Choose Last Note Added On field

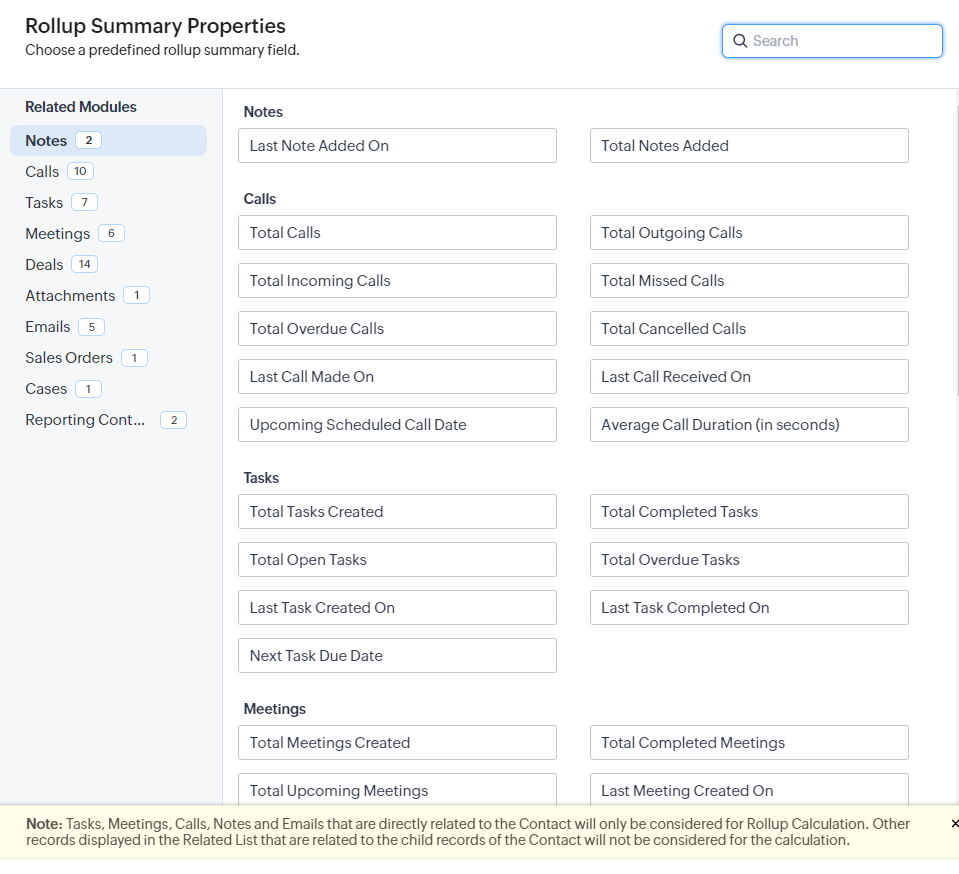pos(397,146)
